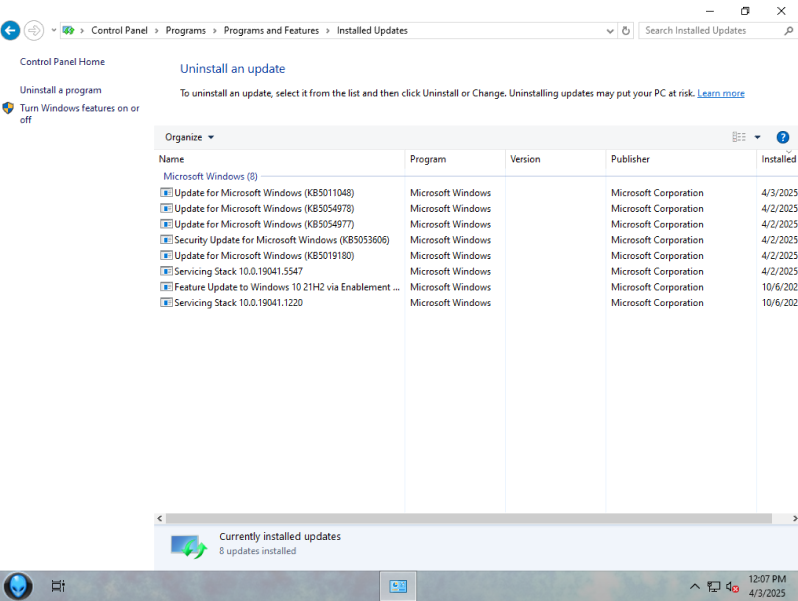This screenshot has width=798, height=601.
Task: Expand chevron after Programs breadcrumb
Action: (x=215, y=31)
